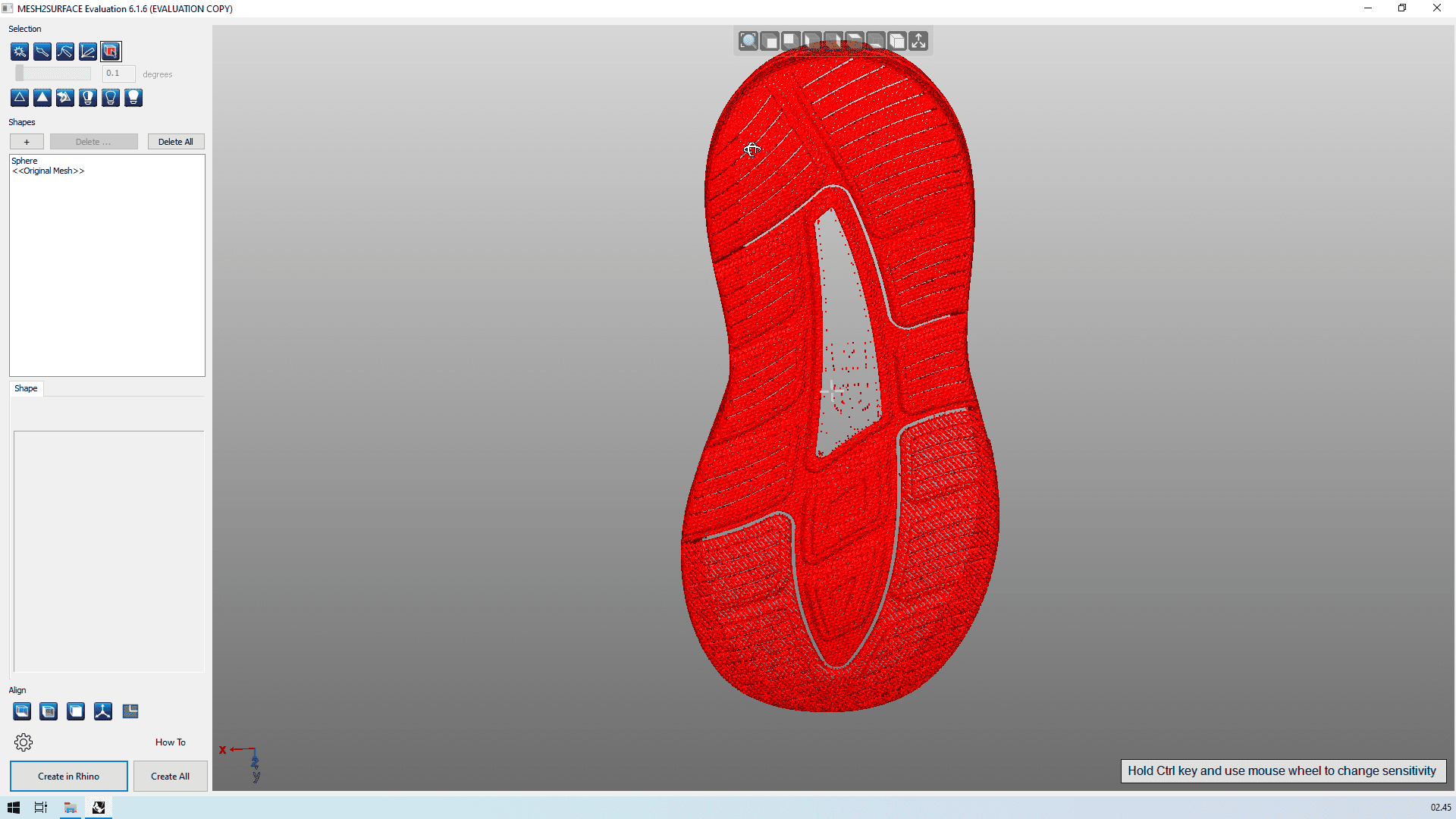Toggle the invert selection arrow icon

[65, 97]
